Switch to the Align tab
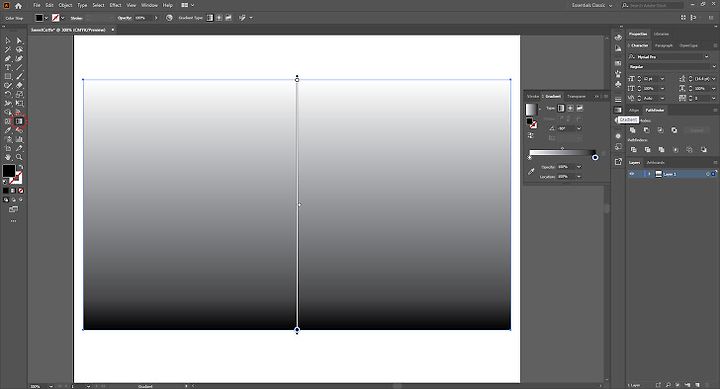This screenshot has width=720, height=389. pos(634,110)
